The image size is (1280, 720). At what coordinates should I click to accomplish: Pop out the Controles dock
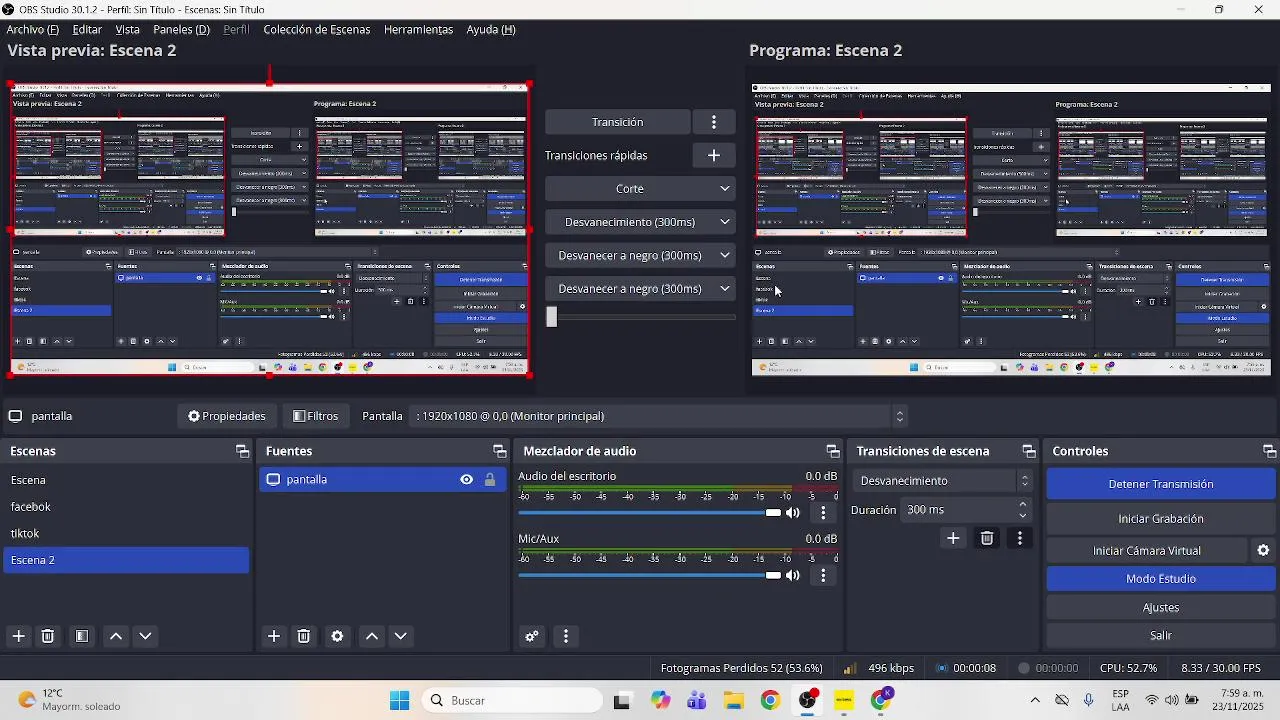point(1269,451)
